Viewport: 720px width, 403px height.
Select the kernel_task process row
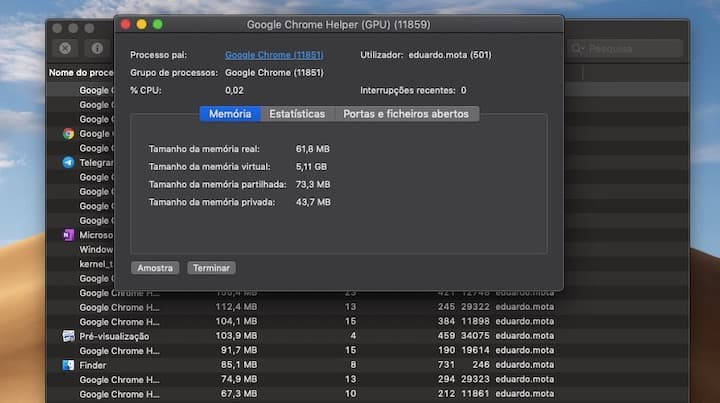click(x=96, y=264)
